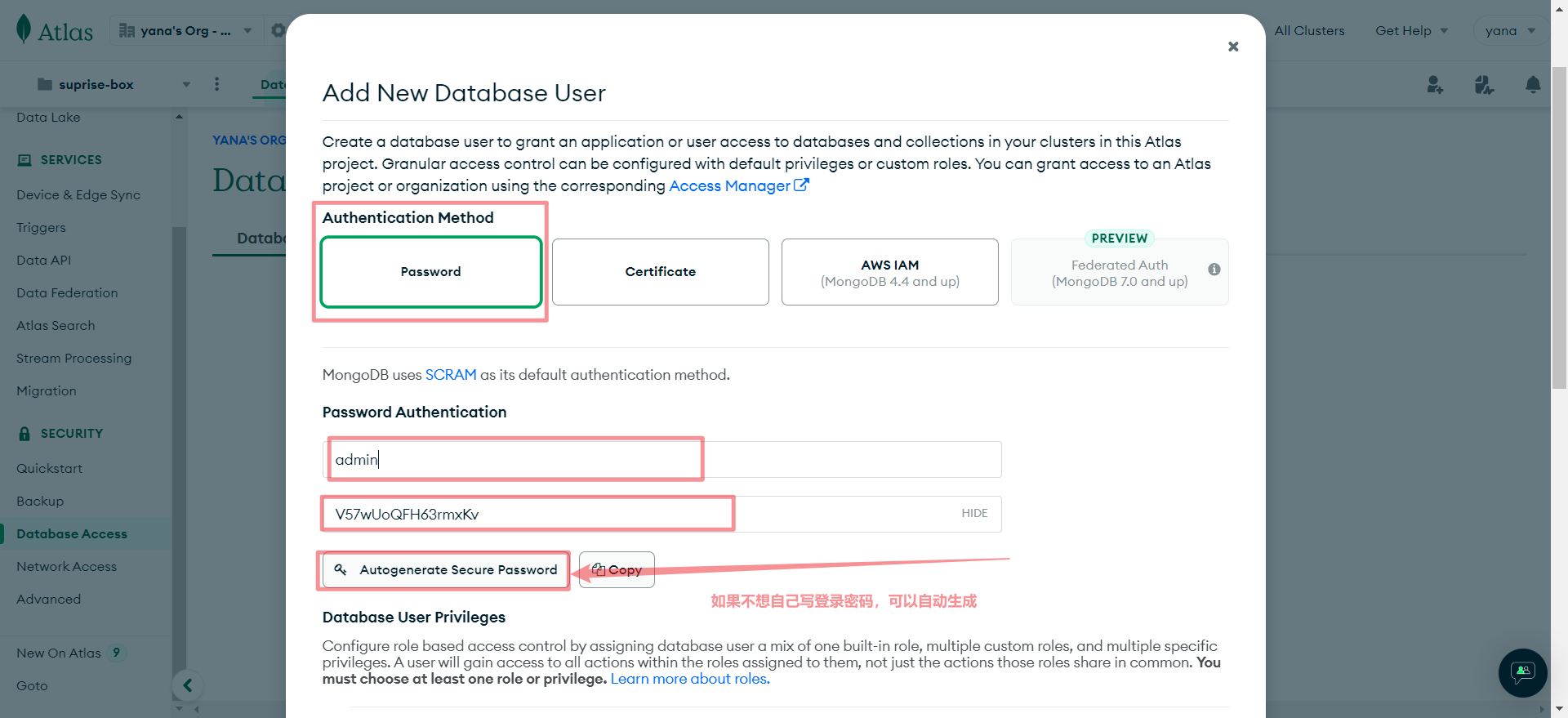The image size is (1568, 718).
Task: Click the organization building icon
Action: point(127,31)
